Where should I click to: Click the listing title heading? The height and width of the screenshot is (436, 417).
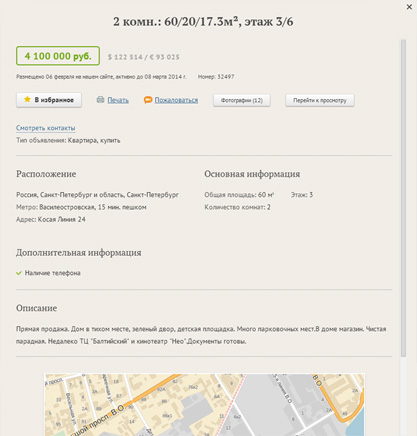point(203,22)
